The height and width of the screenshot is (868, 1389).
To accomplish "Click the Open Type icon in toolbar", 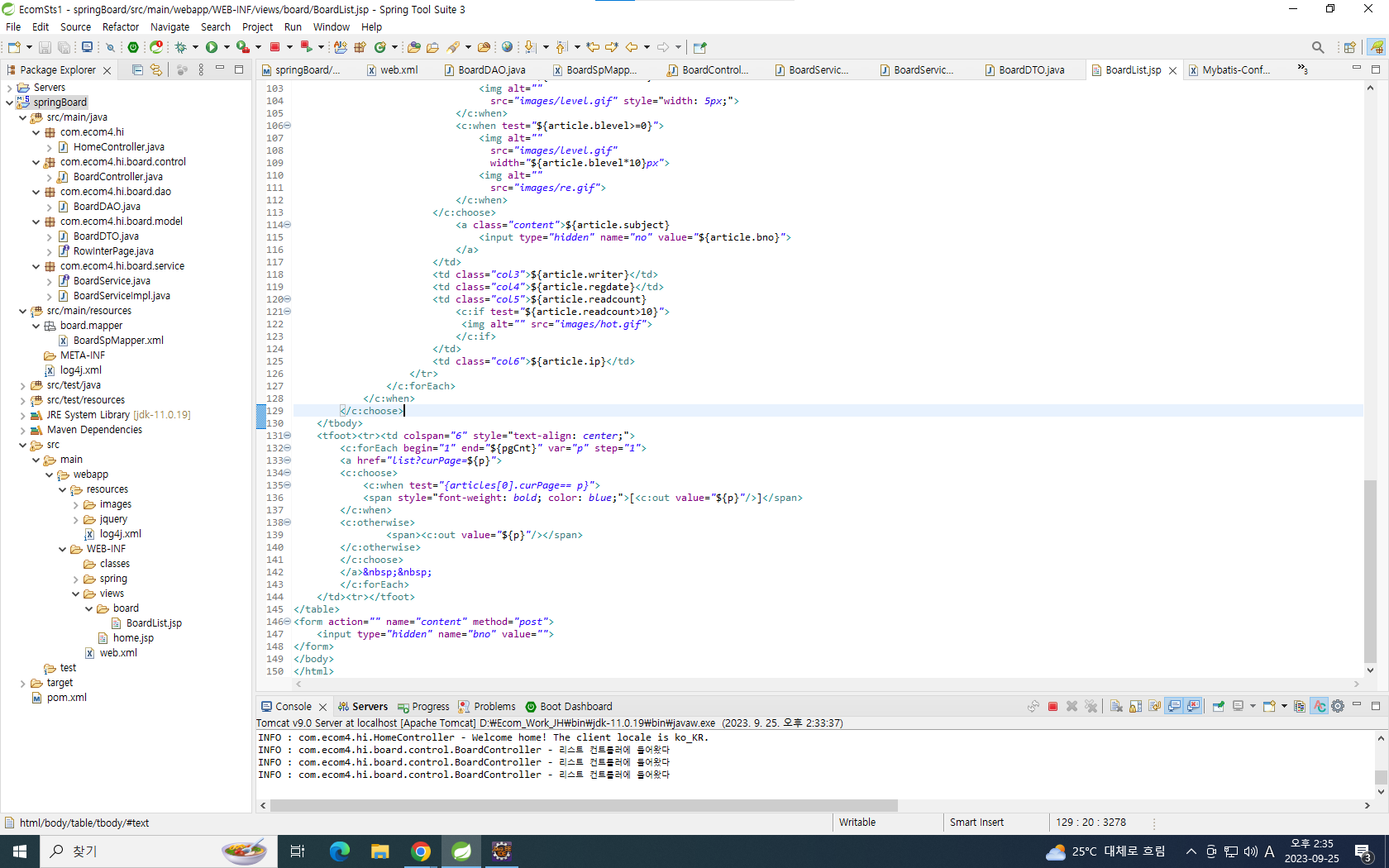I will pyautogui.click(x=414, y=47).
